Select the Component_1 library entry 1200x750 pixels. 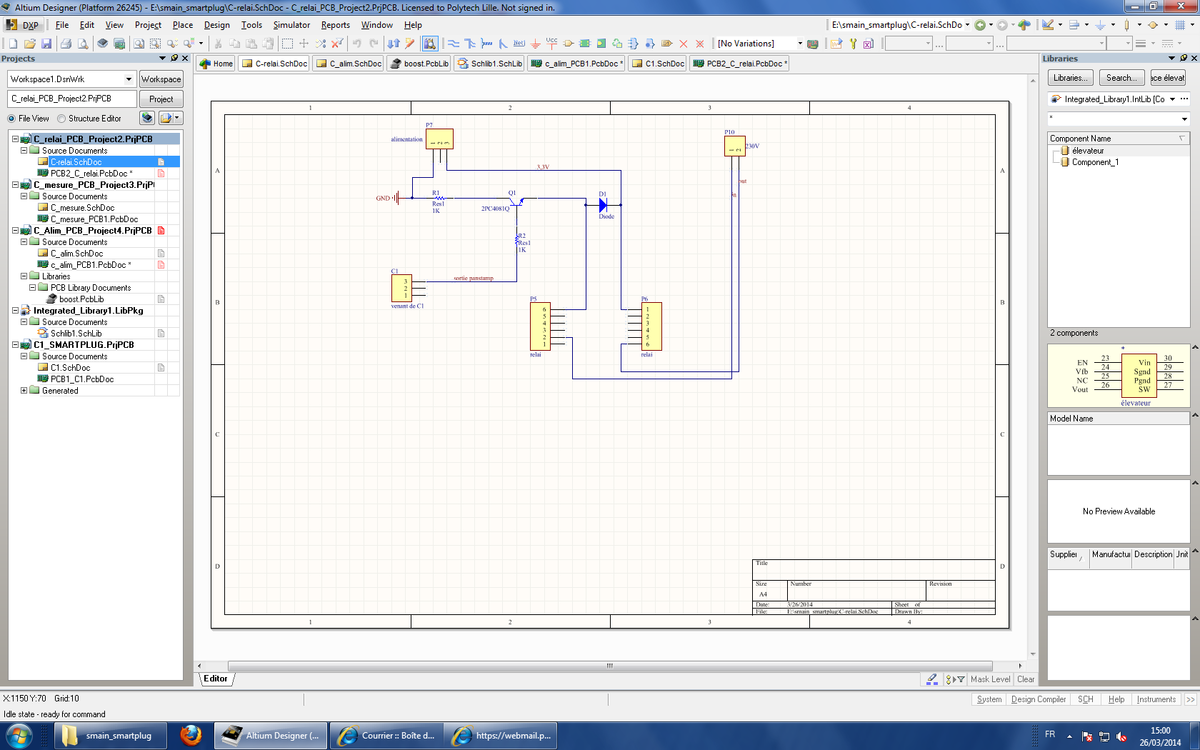tap(1095, 162)
